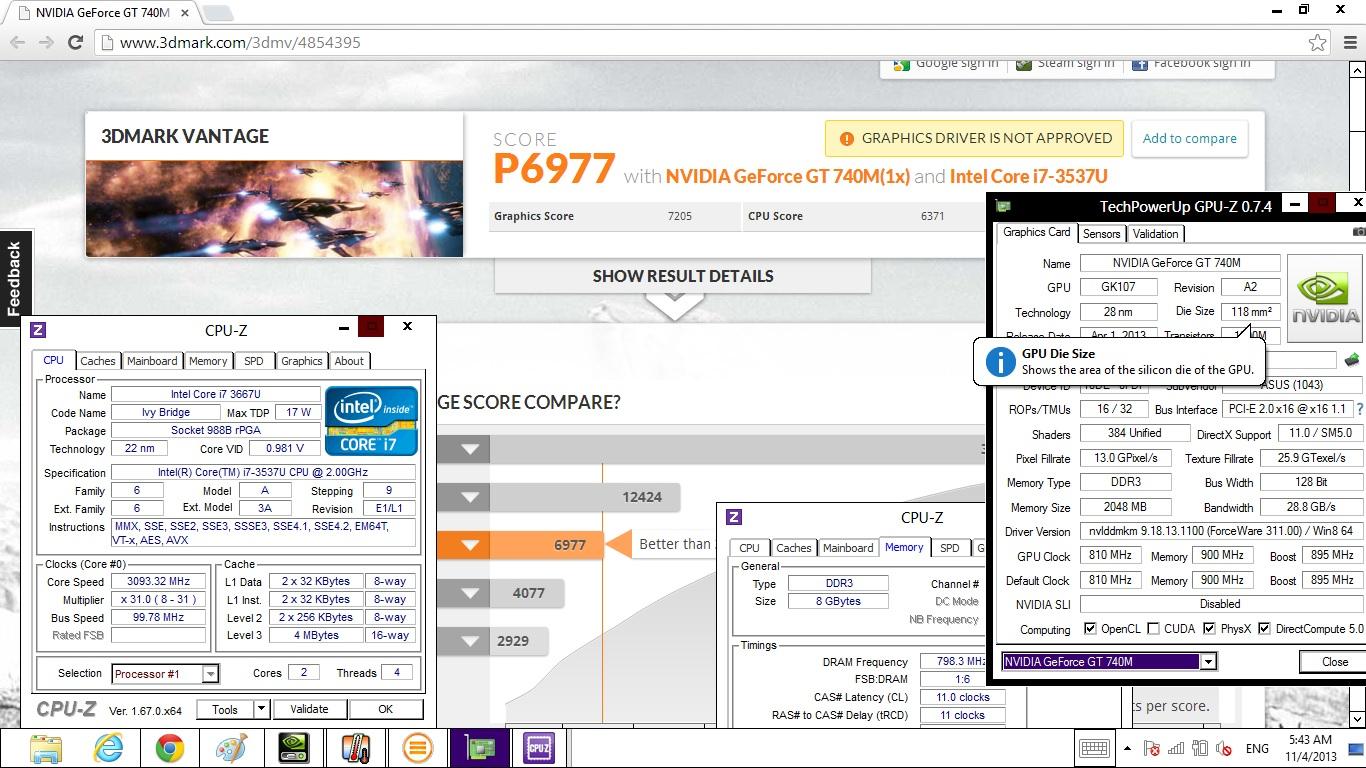Bookmark this page with the star icon
This screenshot has width=1366, height=768.
1318,42
